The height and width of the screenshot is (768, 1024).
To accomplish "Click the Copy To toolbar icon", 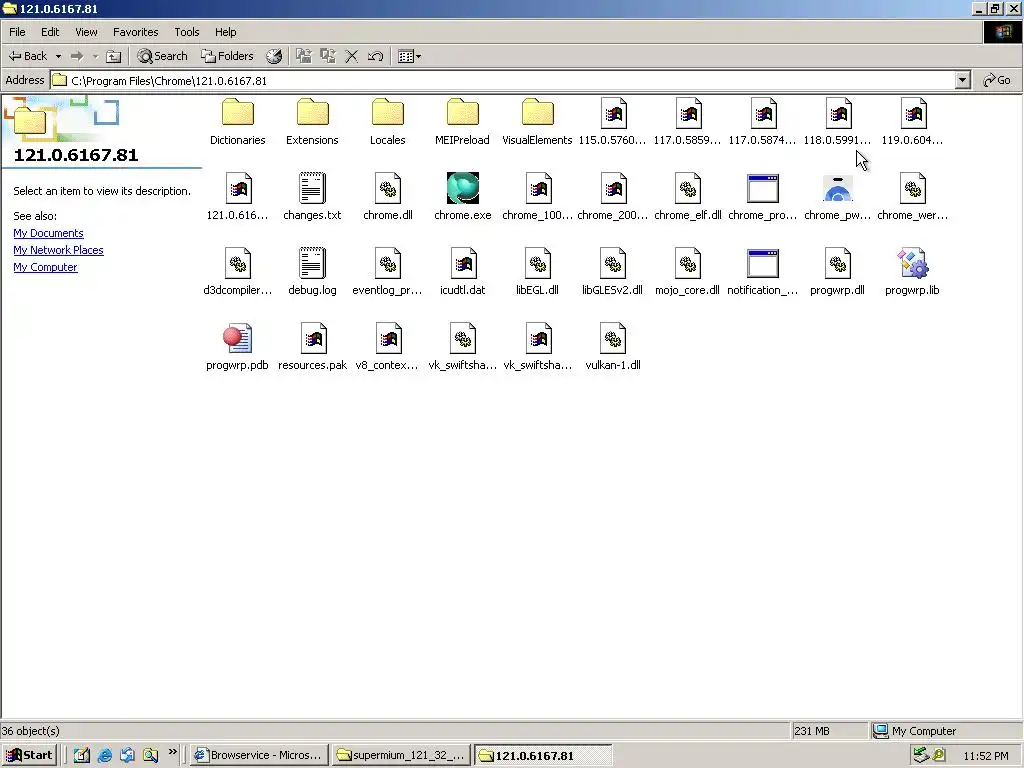I will 328,56.
